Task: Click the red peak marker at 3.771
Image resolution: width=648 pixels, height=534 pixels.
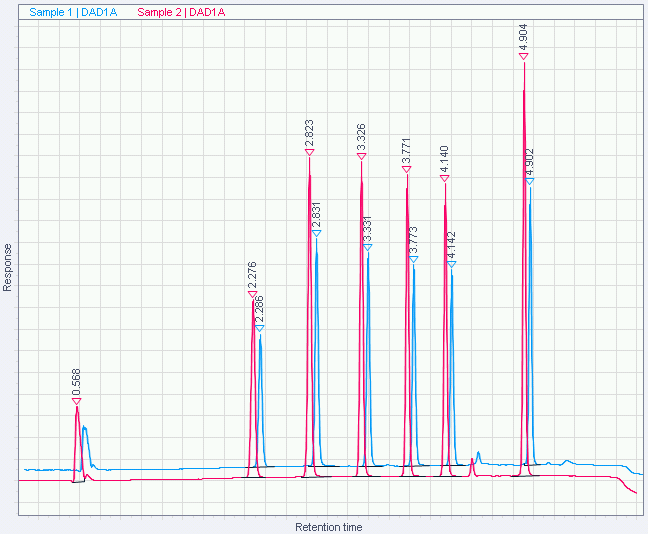Action: 407,169
